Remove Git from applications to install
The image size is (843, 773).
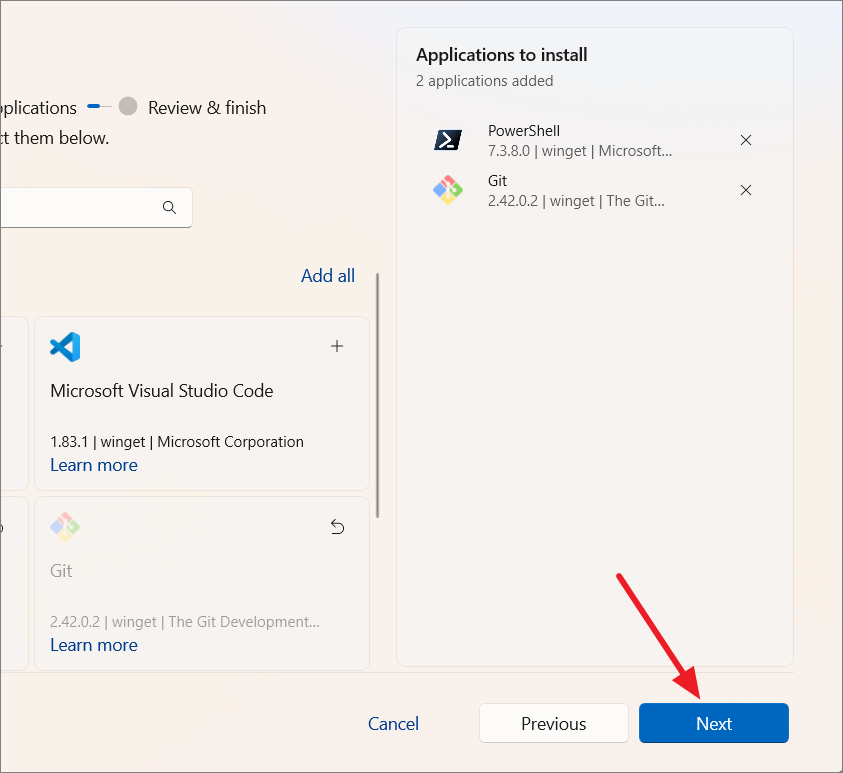tap(746, 190)
